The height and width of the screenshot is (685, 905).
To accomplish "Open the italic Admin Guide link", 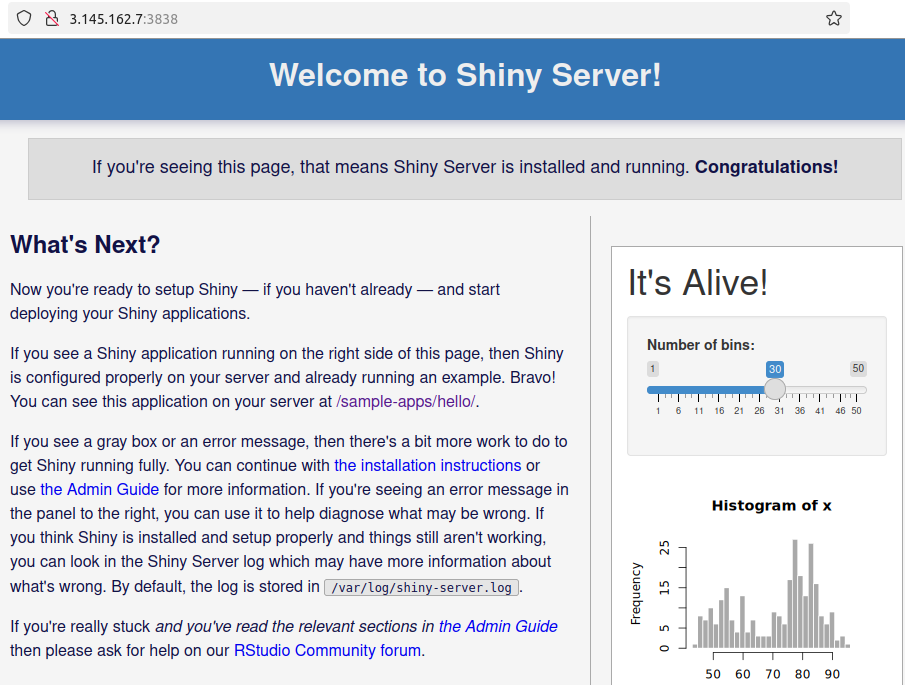I will point(498,627).
